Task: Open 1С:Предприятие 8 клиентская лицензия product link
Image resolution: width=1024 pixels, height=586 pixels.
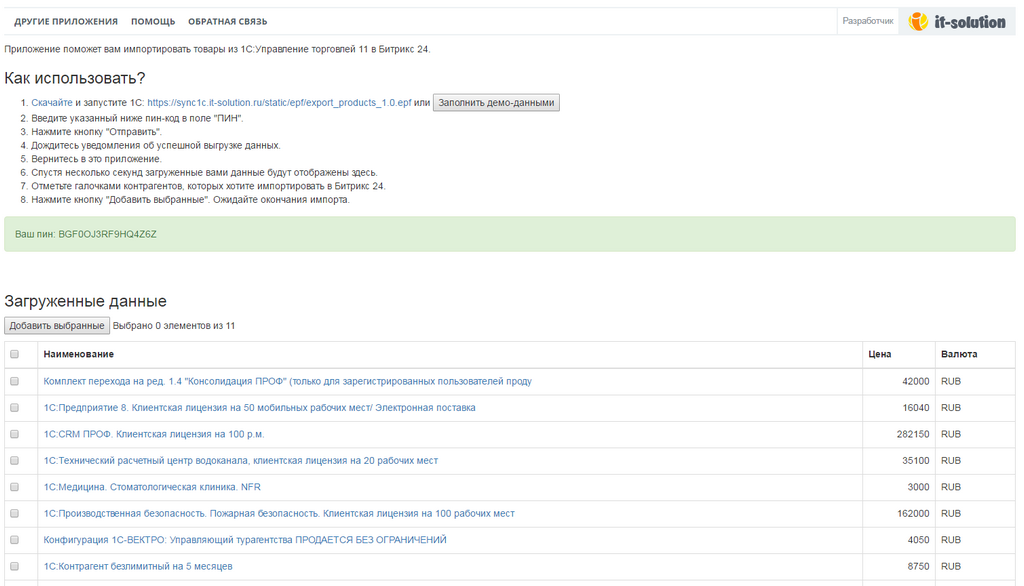Action: (x=259, y=408)
